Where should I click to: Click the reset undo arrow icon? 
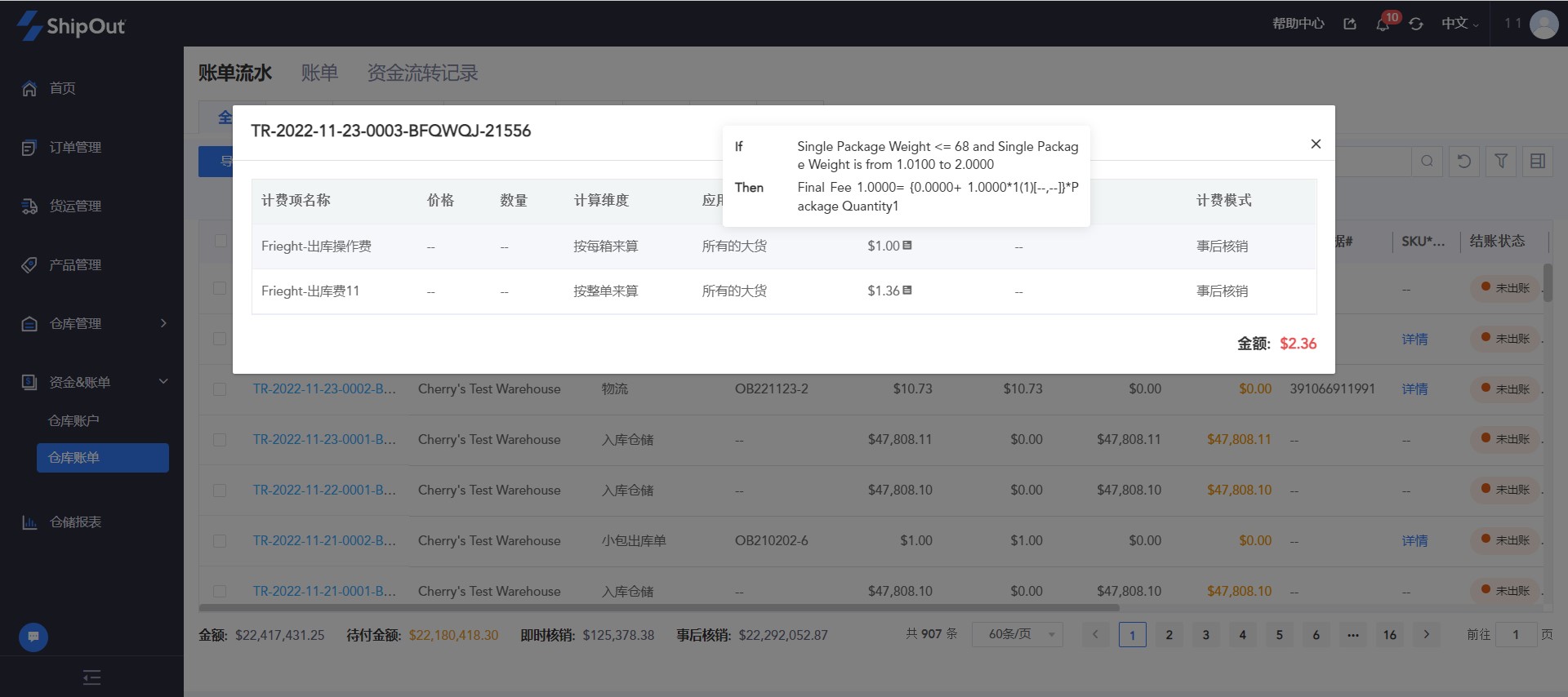pyautogui.click(x=1464, y=161)
